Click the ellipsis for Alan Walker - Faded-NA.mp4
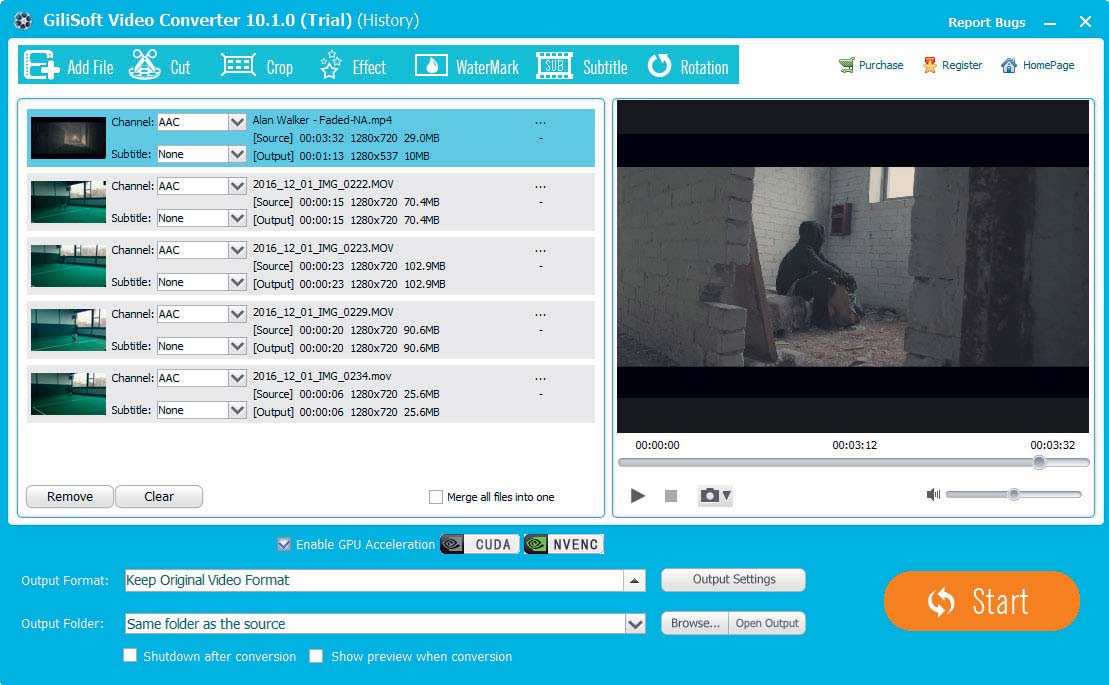The image size is (1109, 685). pyautogui.click(x=540, y=123)
